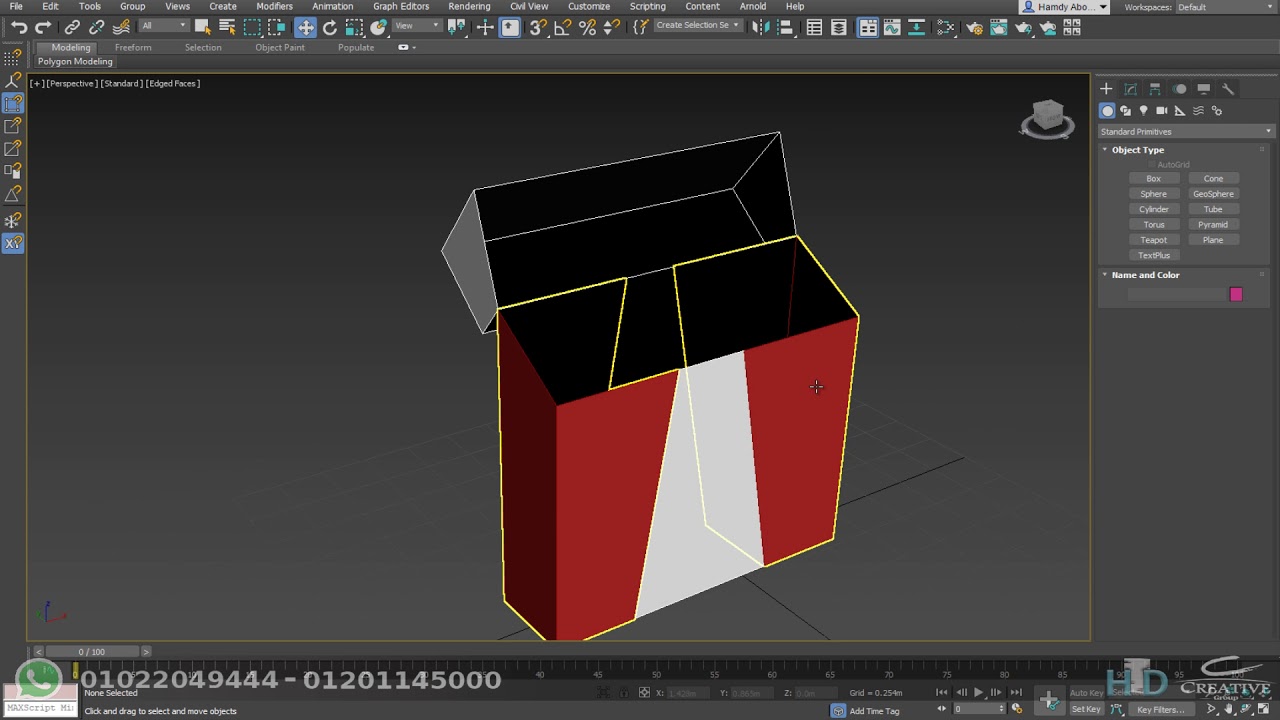Screen dimensions: 1280x720
Task: Toggle the Ribbon display button
Action: (x=868, y=28)
